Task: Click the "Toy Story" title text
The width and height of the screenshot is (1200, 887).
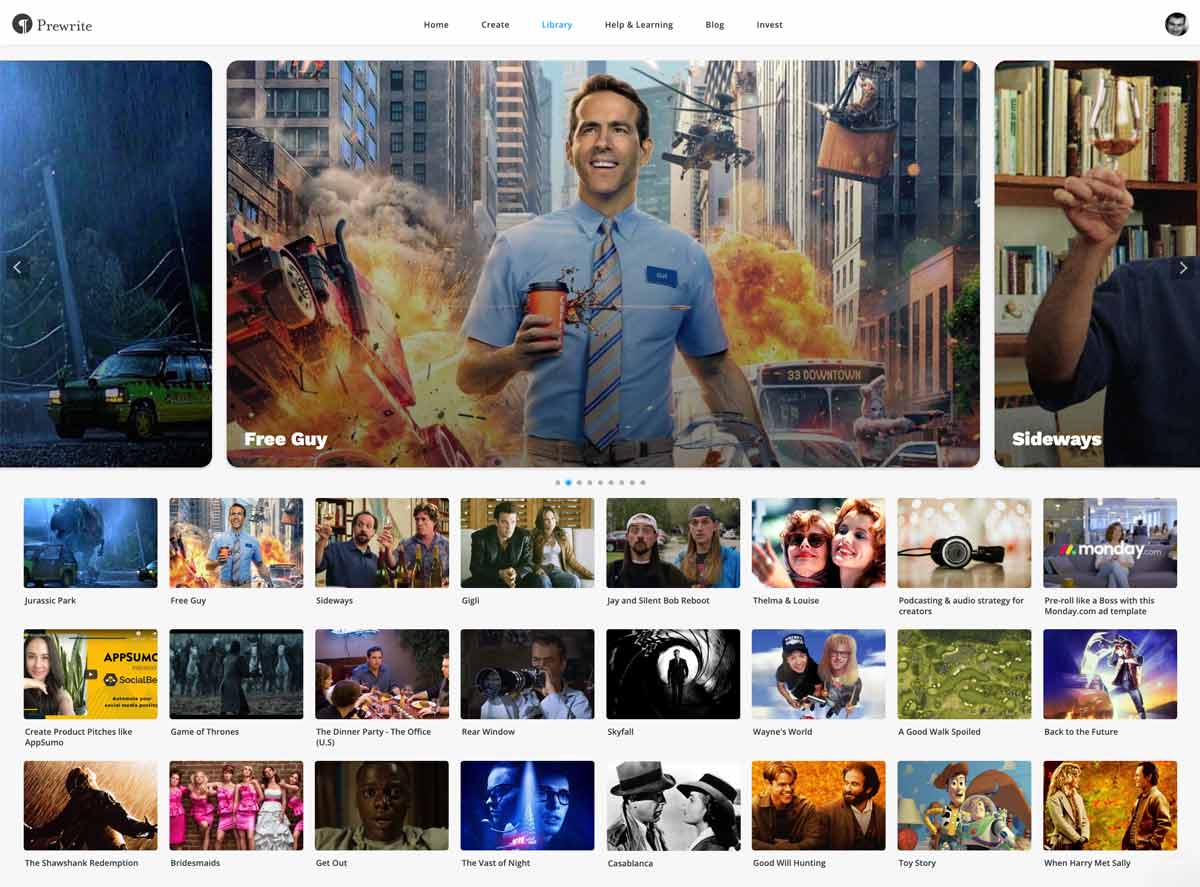Action: 919,863
